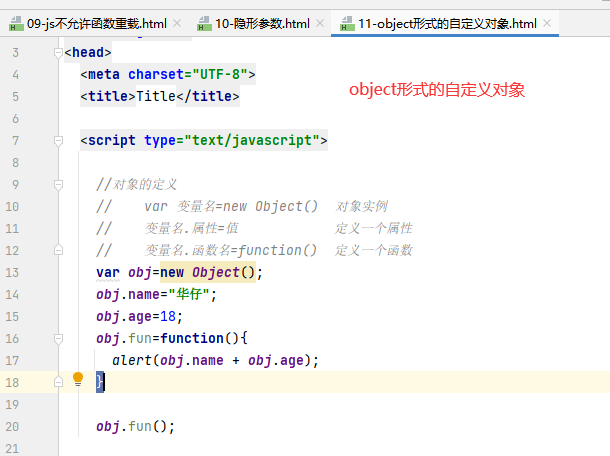
Task: Click the closing brace on line 18
Action: (x=100, y=382)
